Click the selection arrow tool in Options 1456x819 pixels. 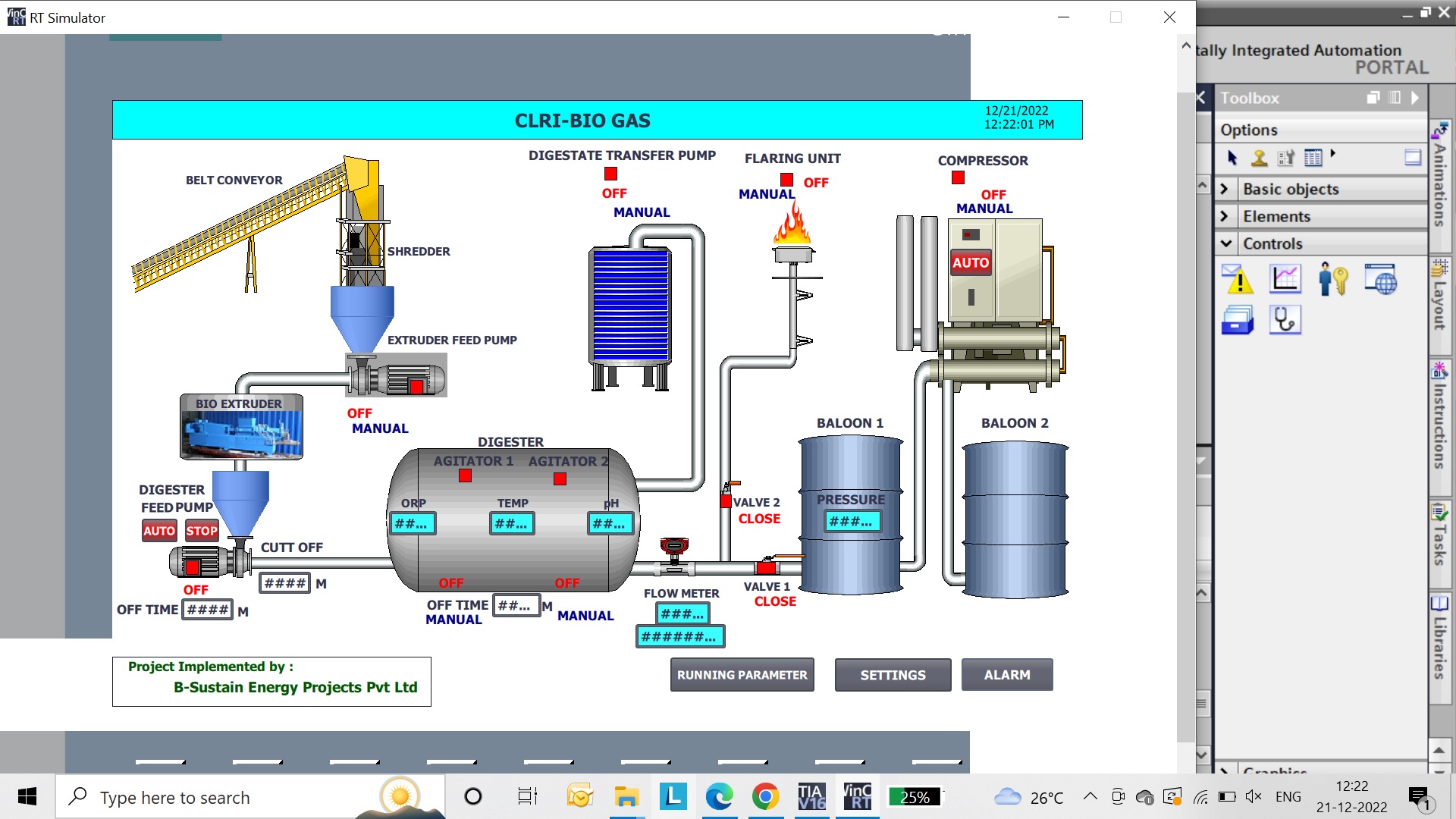tap(1232, 158)
